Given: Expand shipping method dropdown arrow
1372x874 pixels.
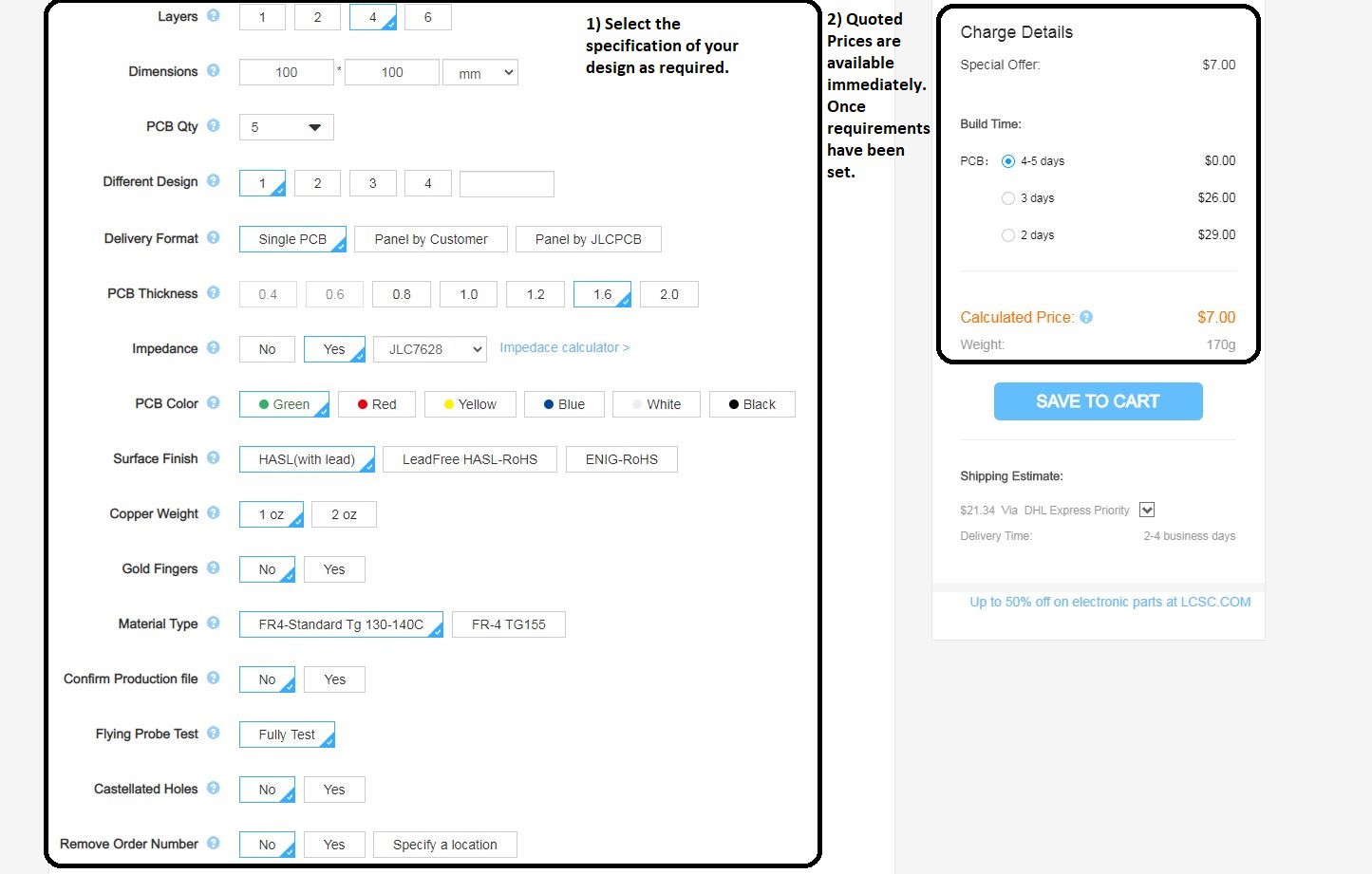Looking at the screenshot, I should click(x=1147, y=510).
